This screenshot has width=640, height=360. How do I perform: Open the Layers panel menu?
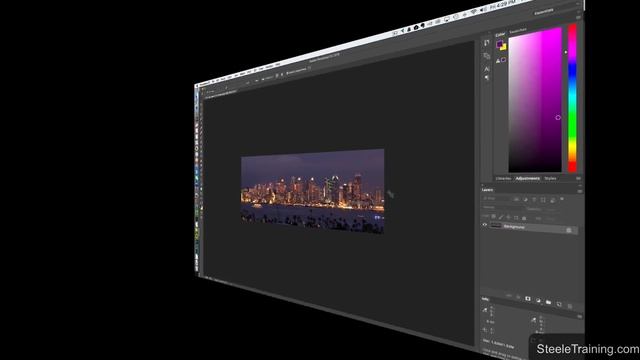tap(580, 191)
